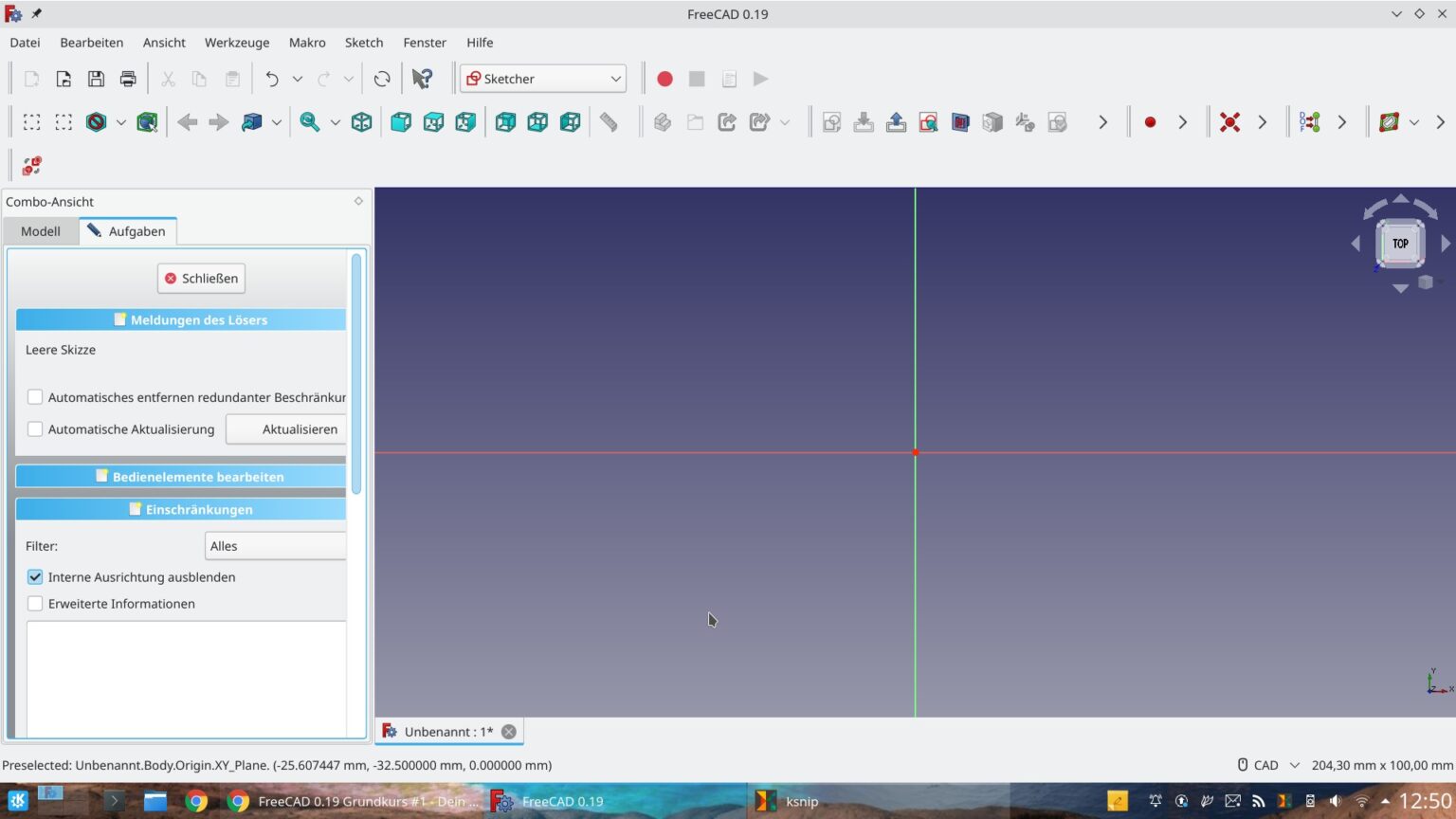
Task: Click the red coincident constraint icon
Action: point(1229,122)
